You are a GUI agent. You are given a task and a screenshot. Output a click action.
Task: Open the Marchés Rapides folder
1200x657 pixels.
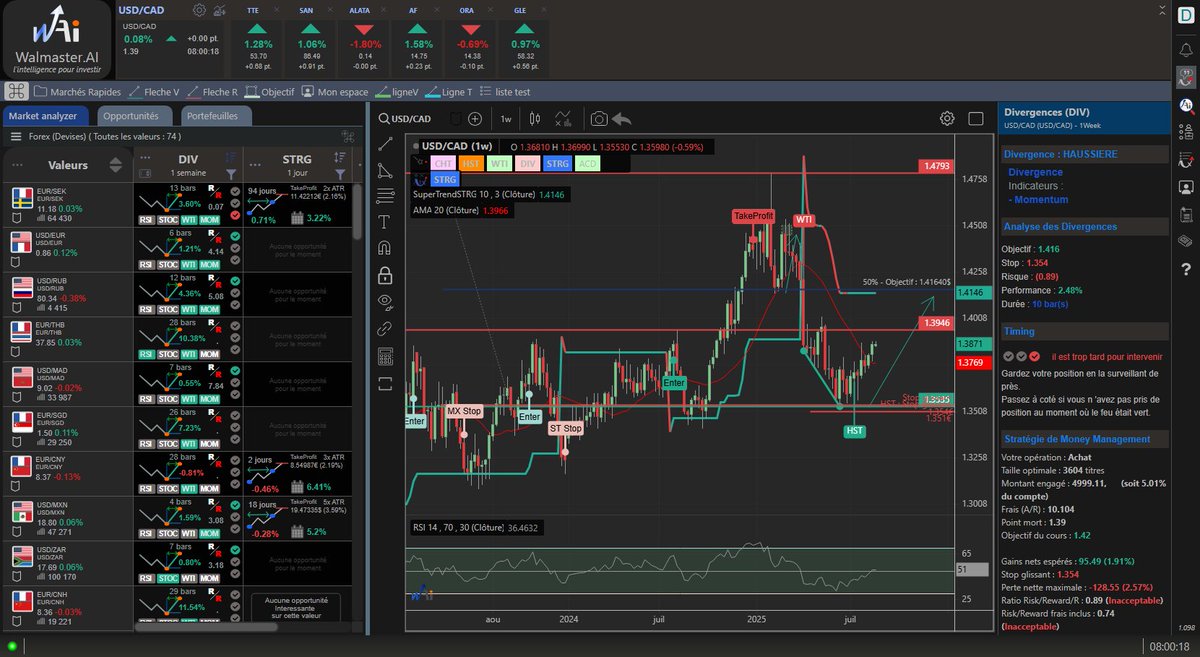pos(77,92)
